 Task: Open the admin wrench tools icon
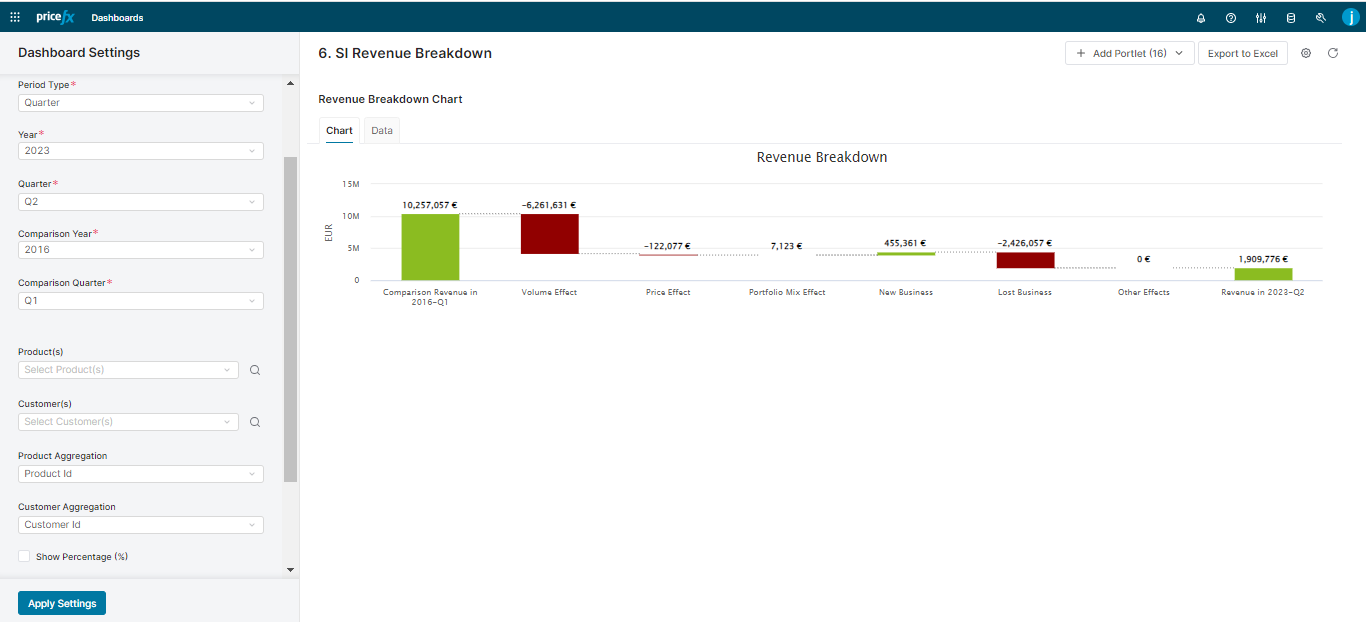click(1320, 17)
